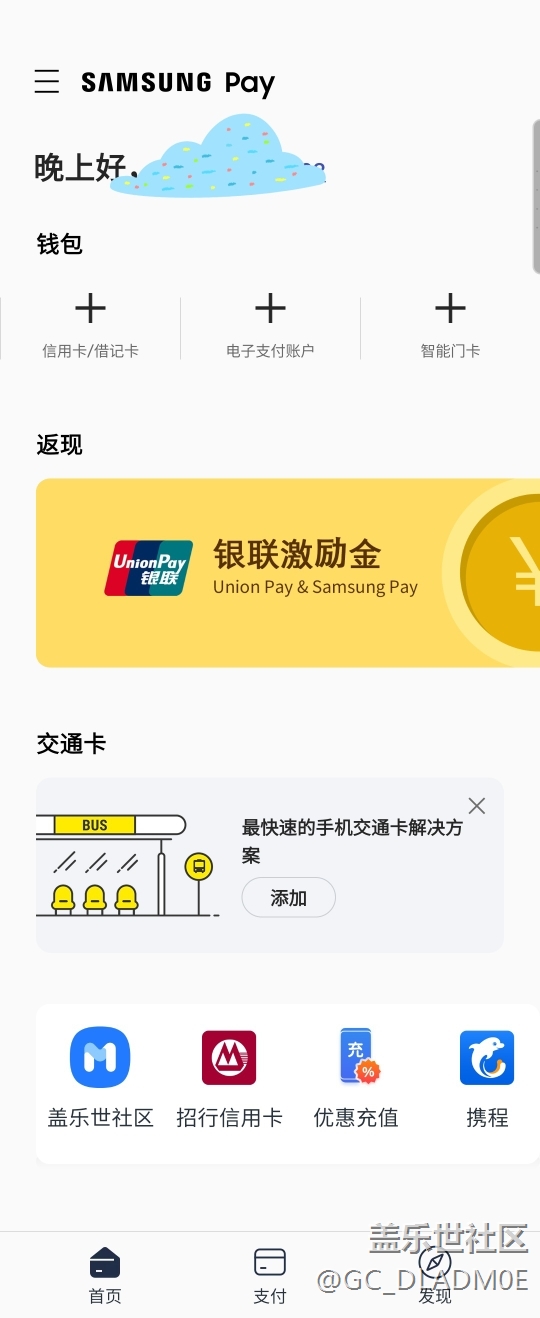
Task: Open the 银联激励金 cashback banner
Action: [x=288, y=572]
